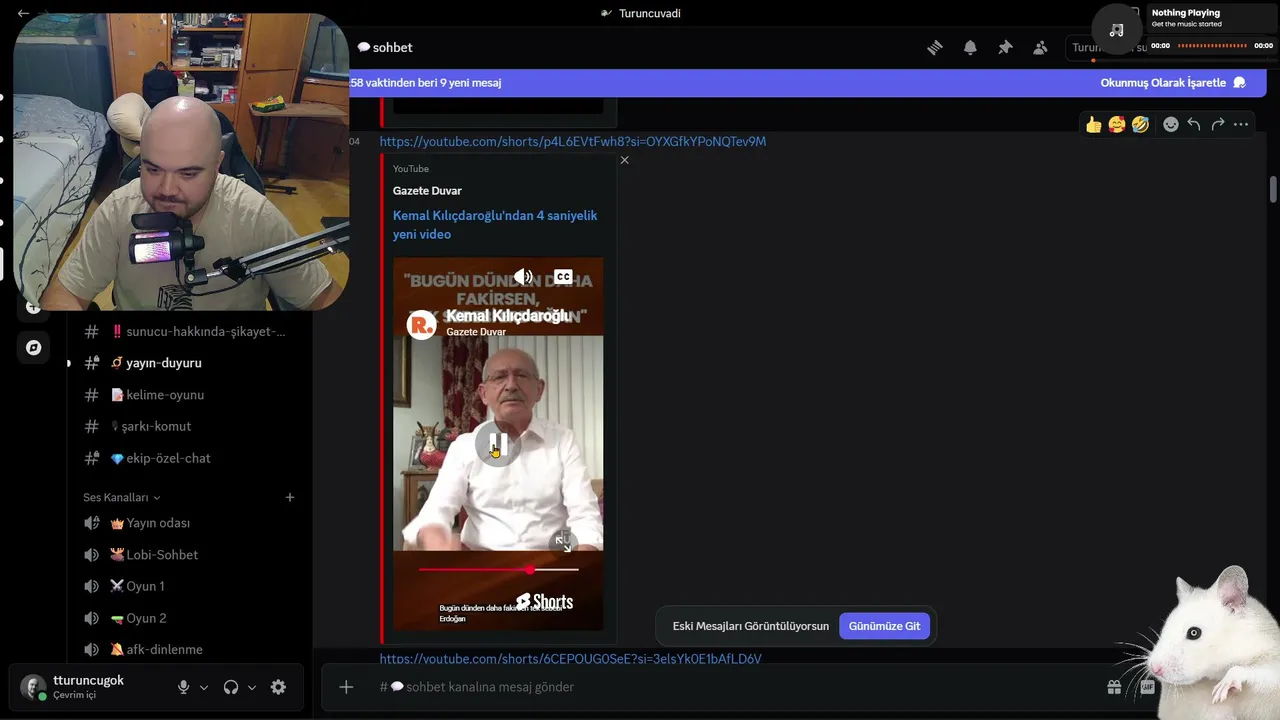Open the Shorts logo on video

click(x=544, y=601)
